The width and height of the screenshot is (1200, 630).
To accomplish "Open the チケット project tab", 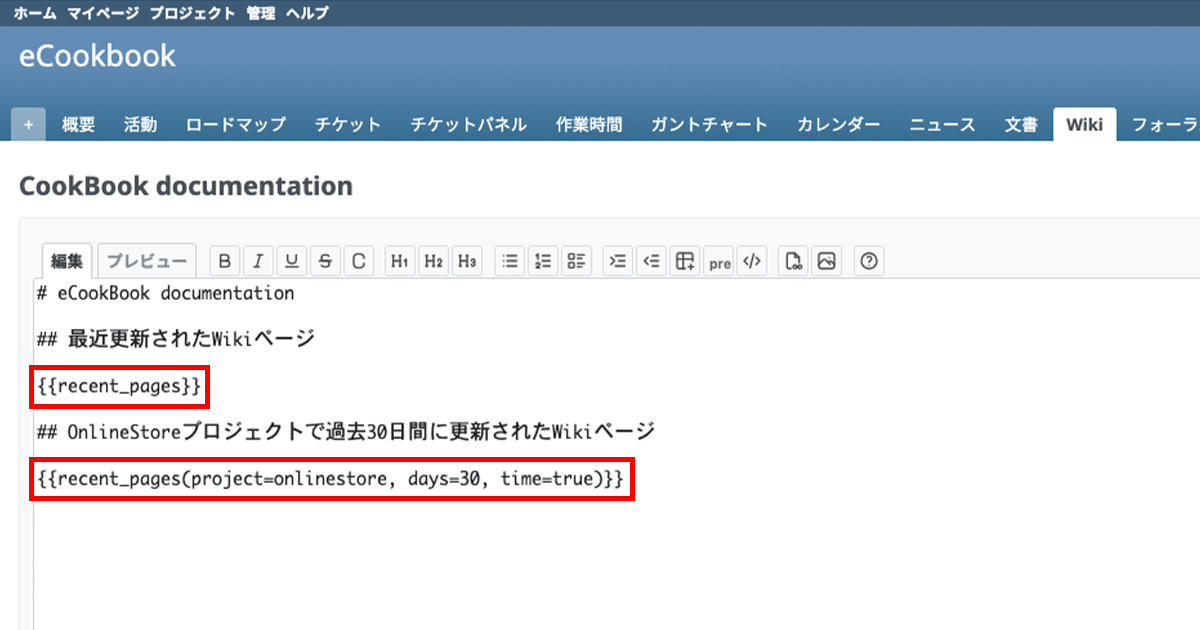I will pos(347,125).
